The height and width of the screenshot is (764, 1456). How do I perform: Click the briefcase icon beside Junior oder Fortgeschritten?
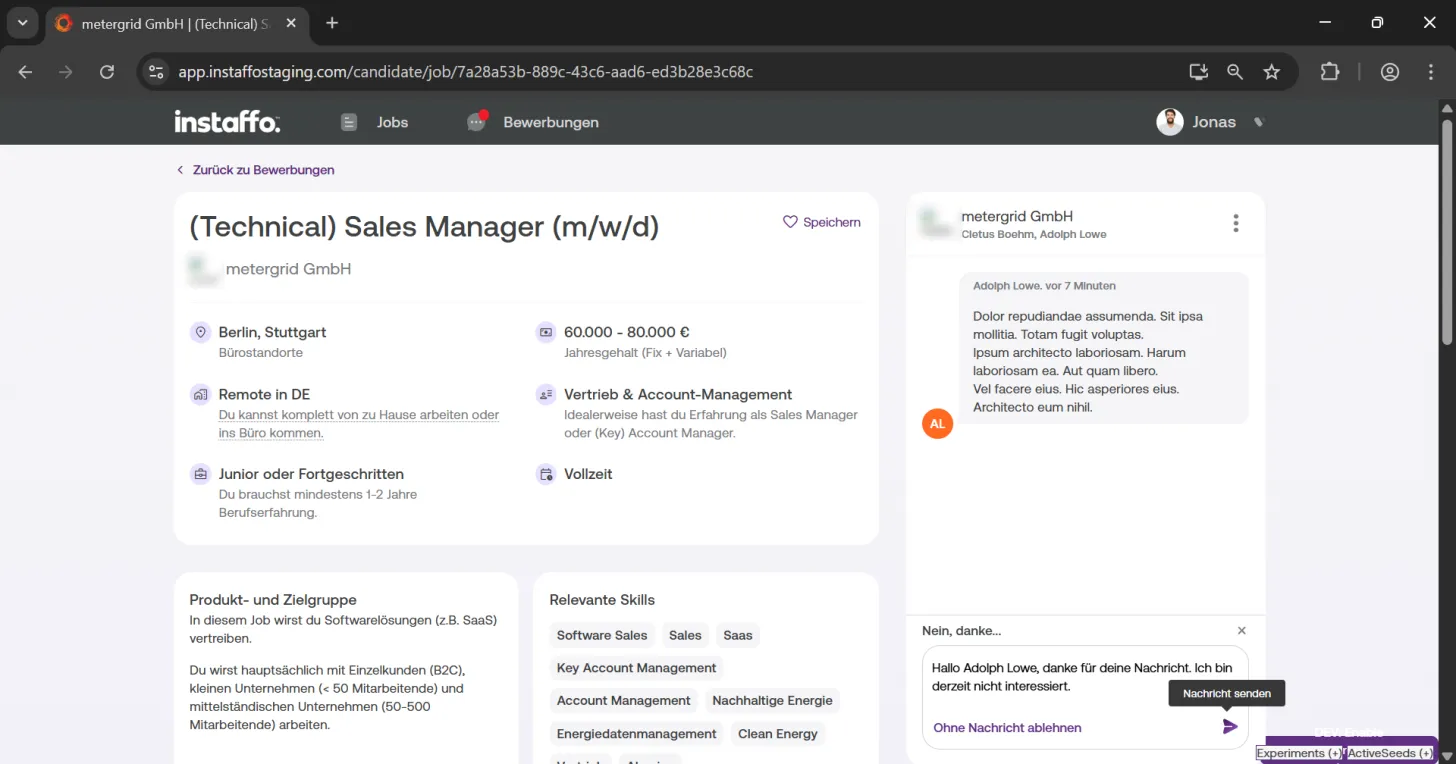click(x=200, y=474)
